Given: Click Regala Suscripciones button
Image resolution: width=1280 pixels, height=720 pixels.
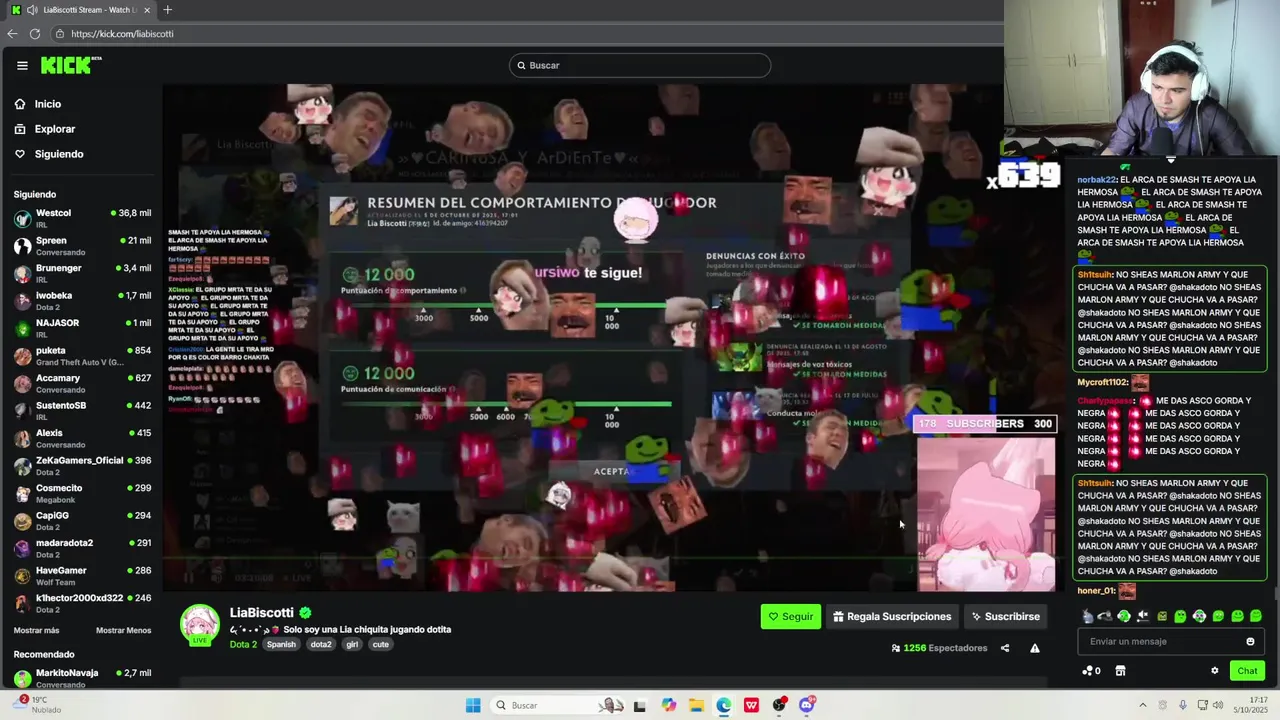Looking at the screenshot, I should [892, 617].
